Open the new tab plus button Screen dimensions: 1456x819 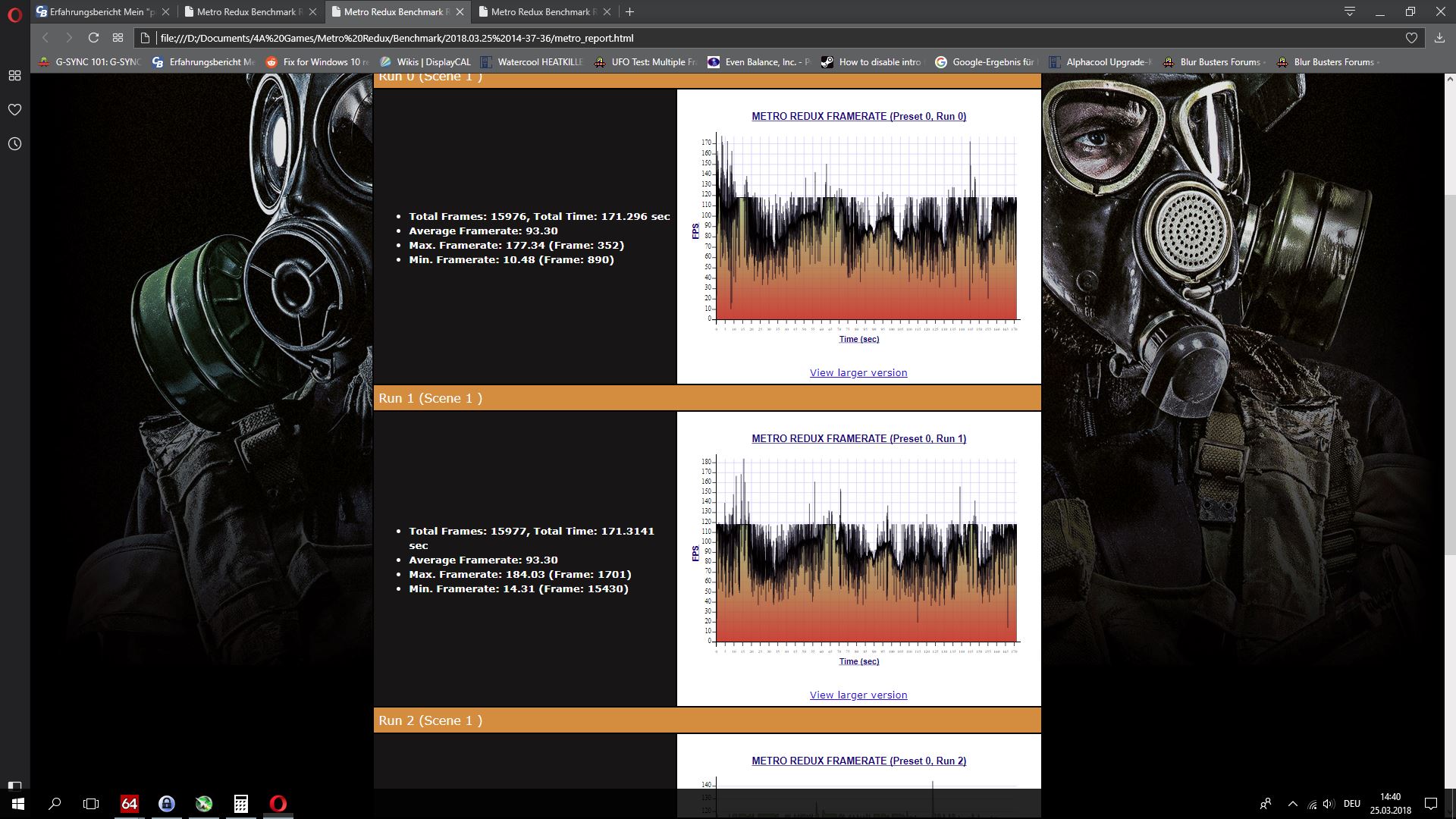(629, 12)
